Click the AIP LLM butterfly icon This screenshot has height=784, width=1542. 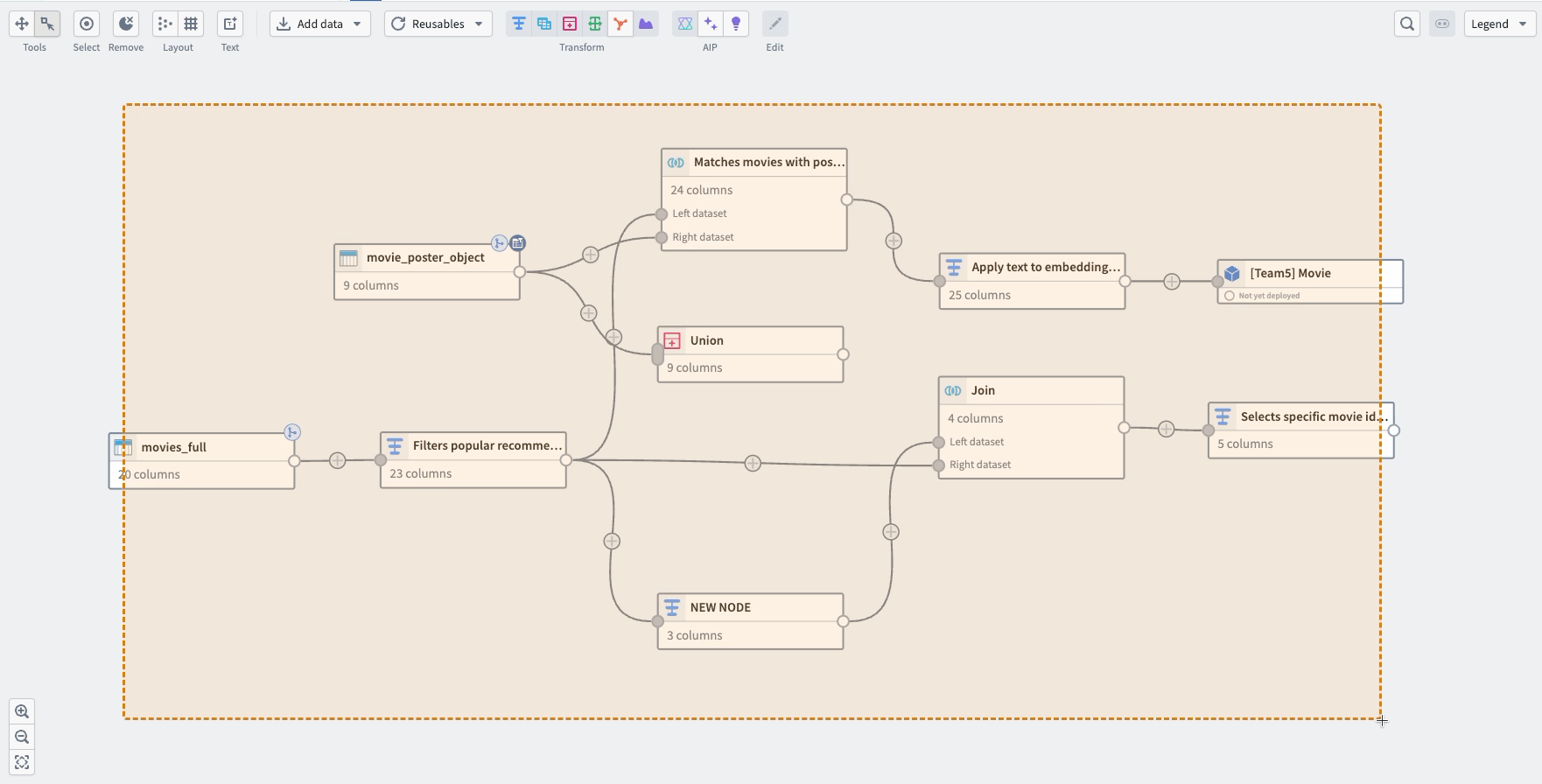(x=685, y=24)
